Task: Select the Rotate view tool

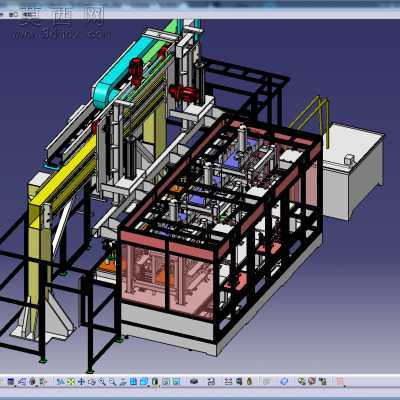Action: point(92,382)
